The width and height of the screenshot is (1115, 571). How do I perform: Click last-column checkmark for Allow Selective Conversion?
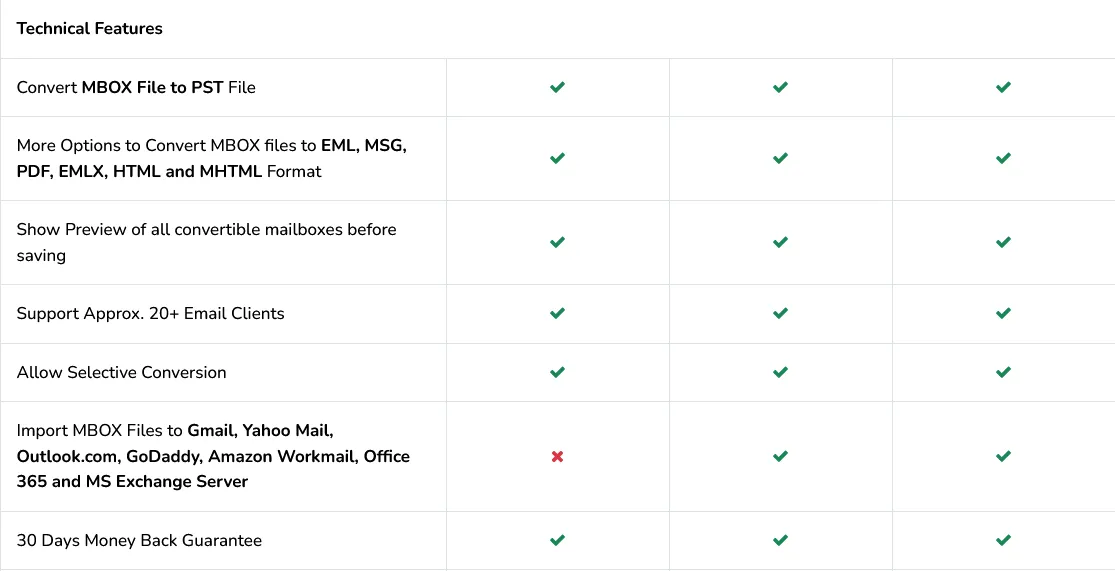pos(1003,372)
